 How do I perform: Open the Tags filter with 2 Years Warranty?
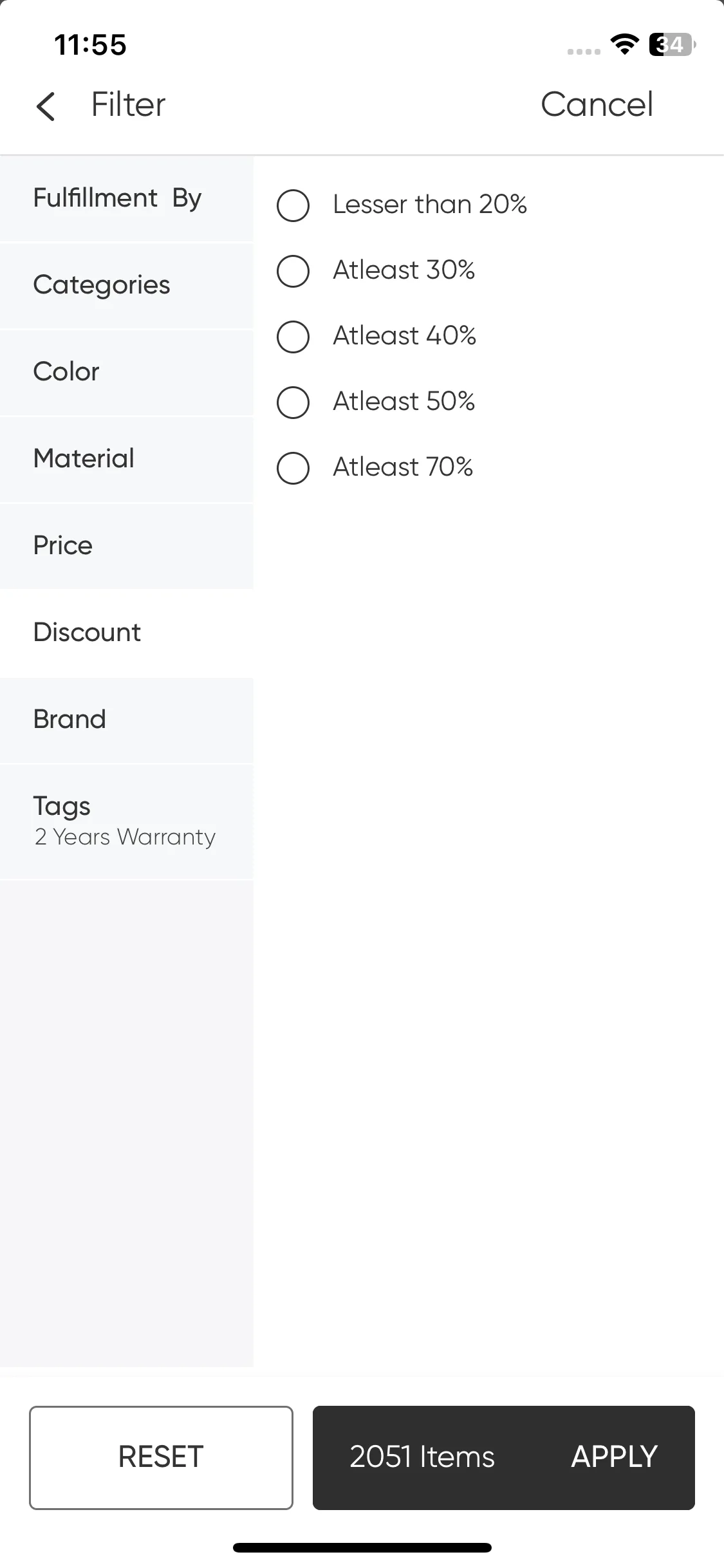click(127, 821)
